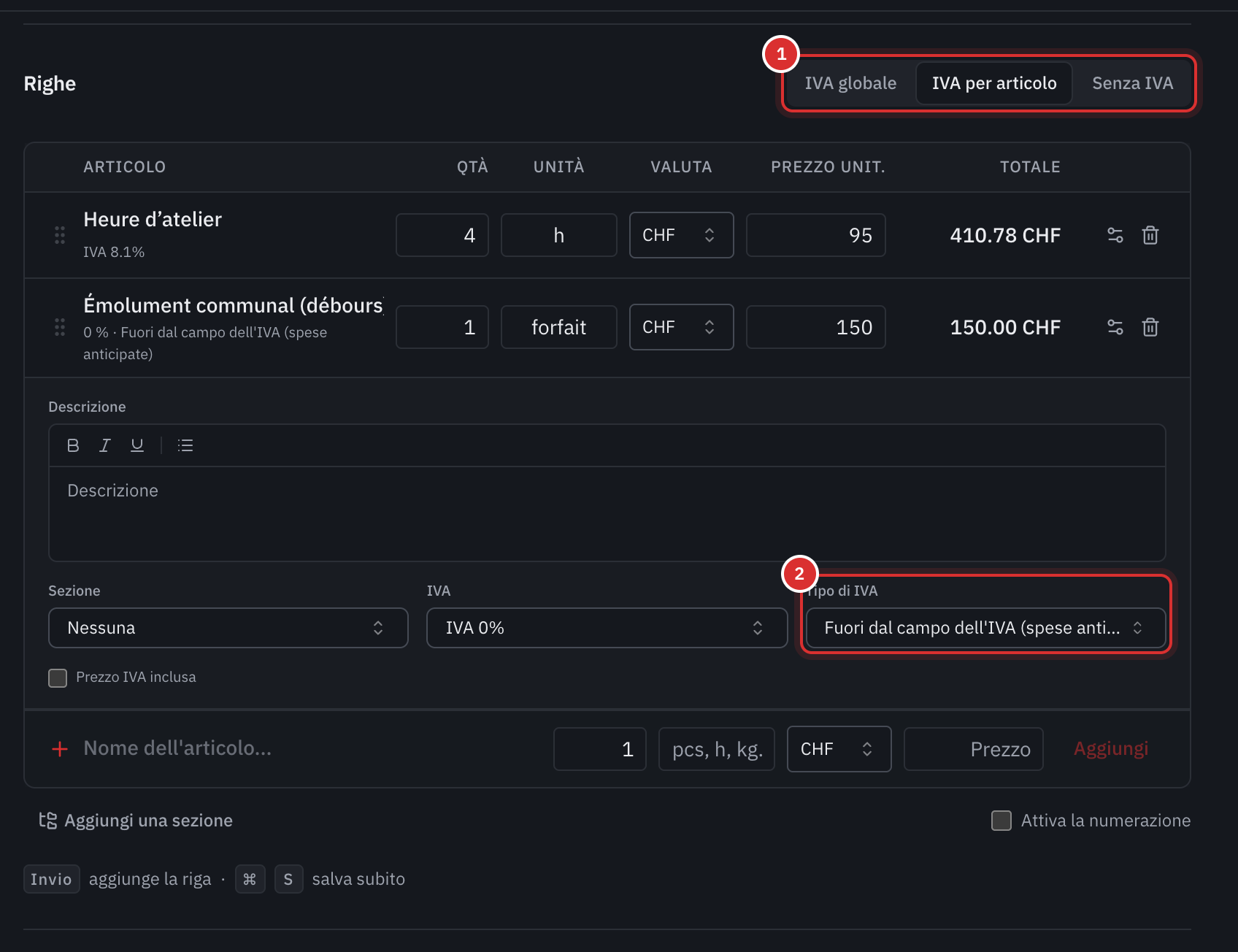The height and width of the screenshot is (952, 1238).
Task: Focus the Descrizione text area
Action: (607, 514)
